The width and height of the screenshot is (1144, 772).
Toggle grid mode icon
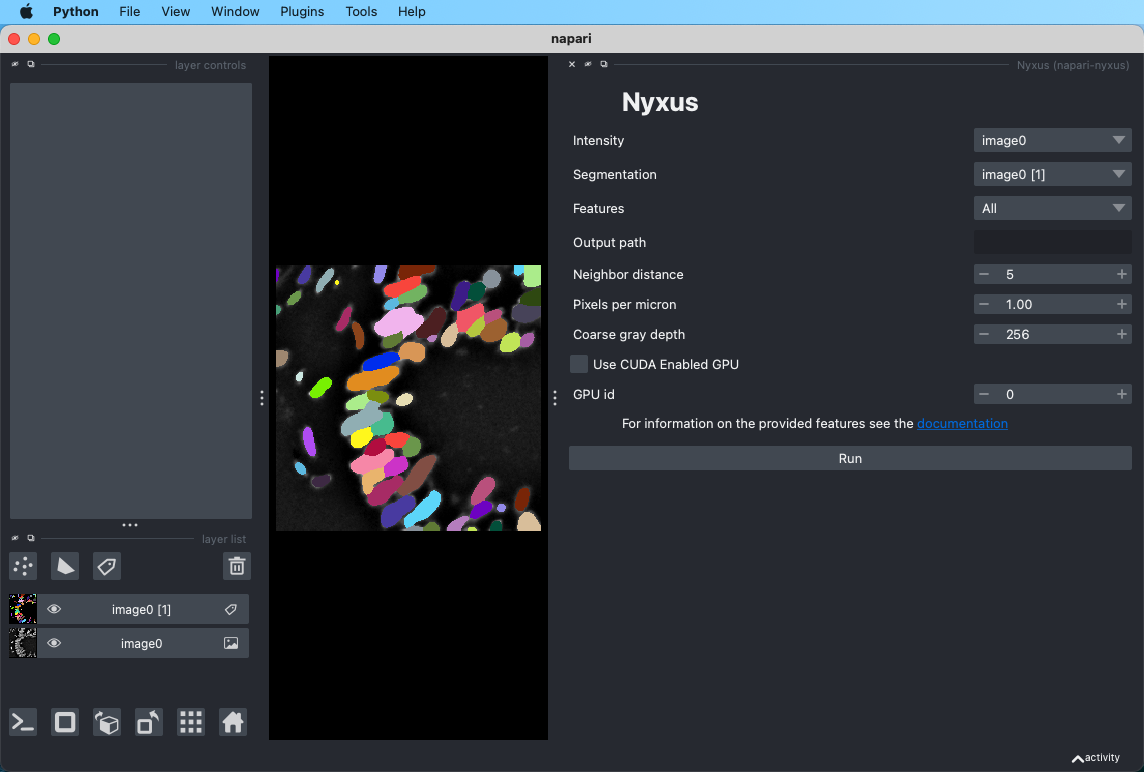pyautogui.click(x=190, y=722)
